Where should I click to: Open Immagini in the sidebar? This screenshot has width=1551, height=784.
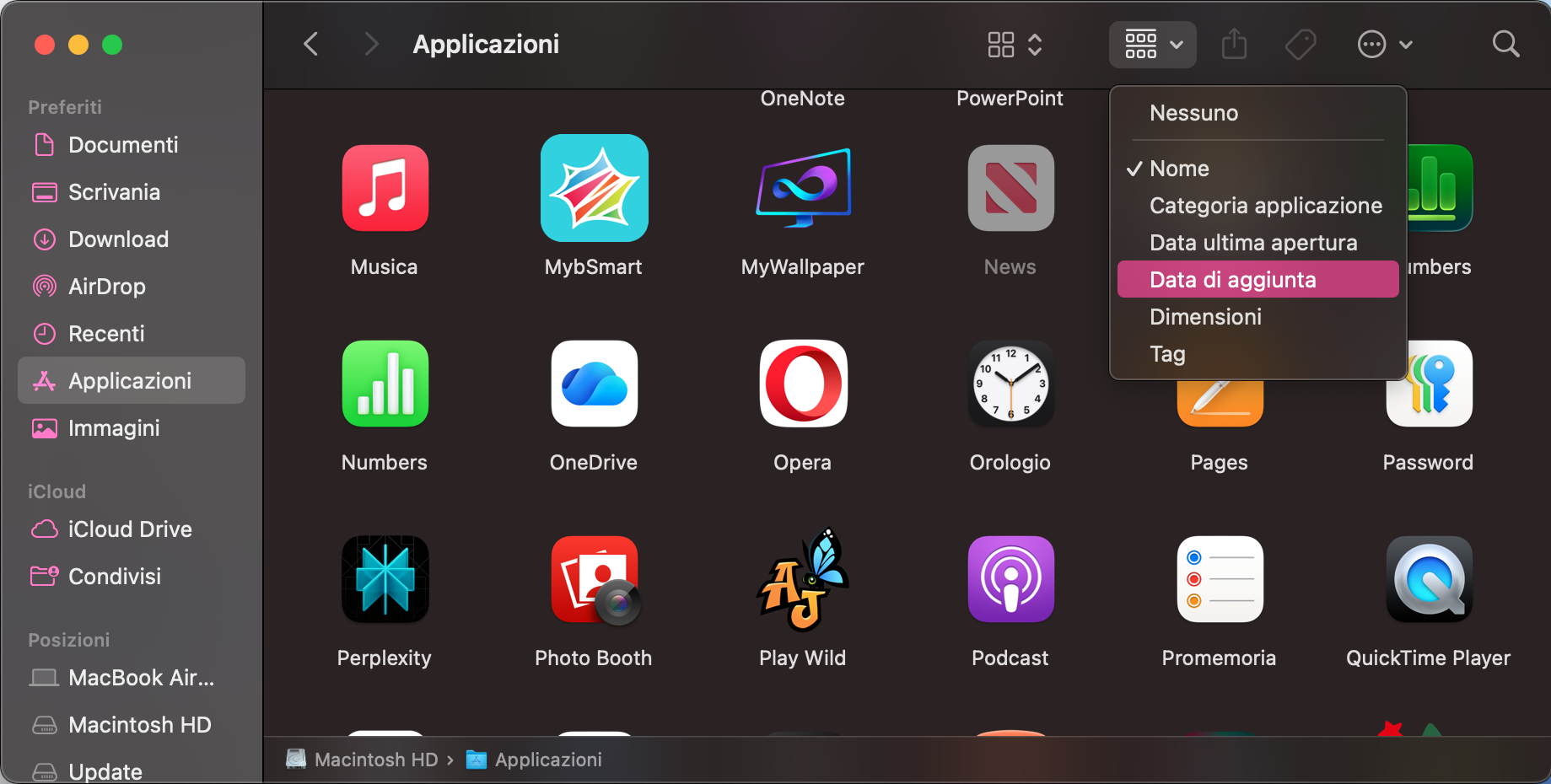(132, 428)
